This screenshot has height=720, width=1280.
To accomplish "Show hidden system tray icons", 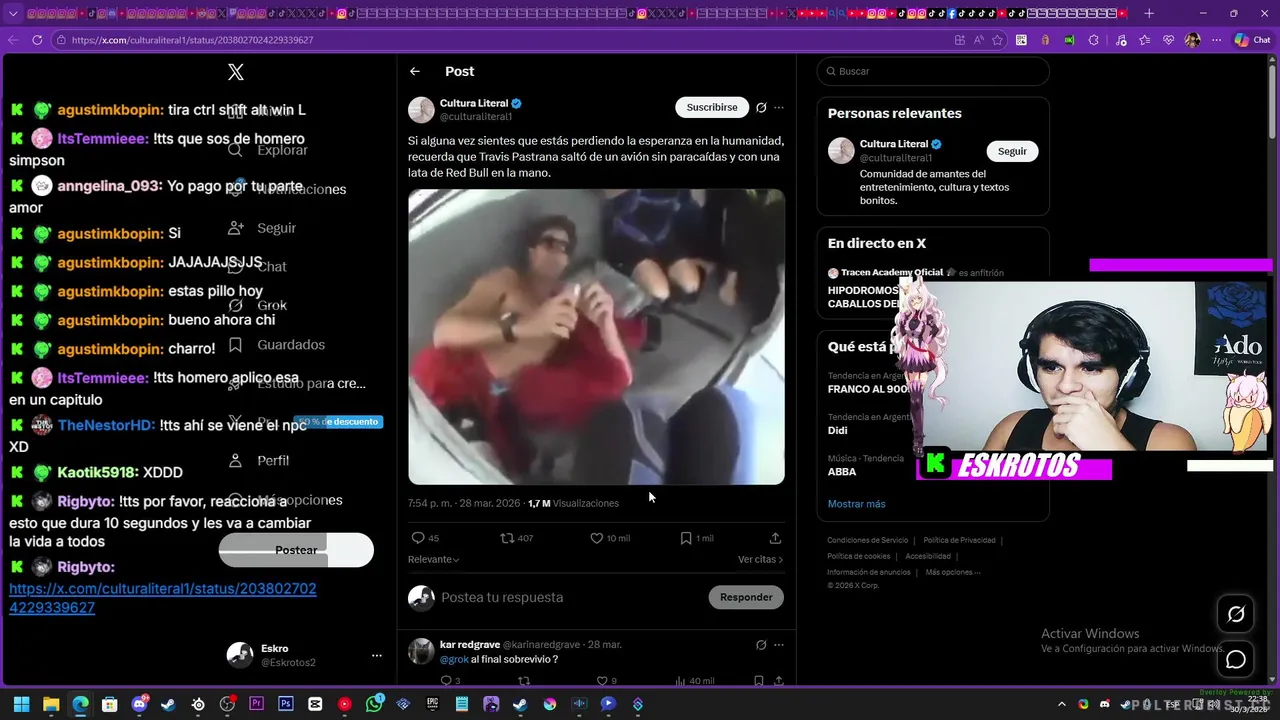I will pos(1062,704).
